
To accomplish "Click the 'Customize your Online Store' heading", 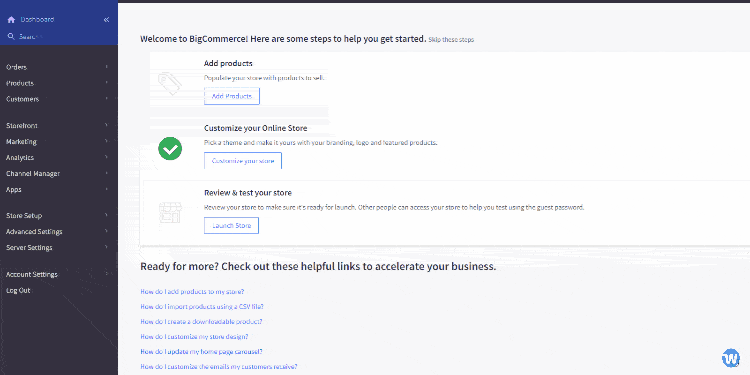I will point(255,128).
